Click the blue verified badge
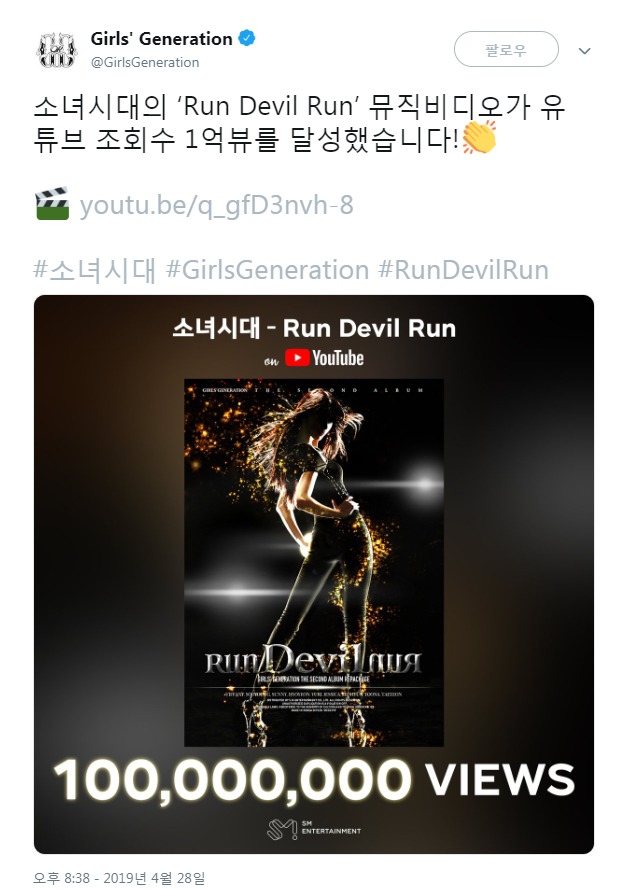Viewport: 623px width, 889px height. point(247,39)
